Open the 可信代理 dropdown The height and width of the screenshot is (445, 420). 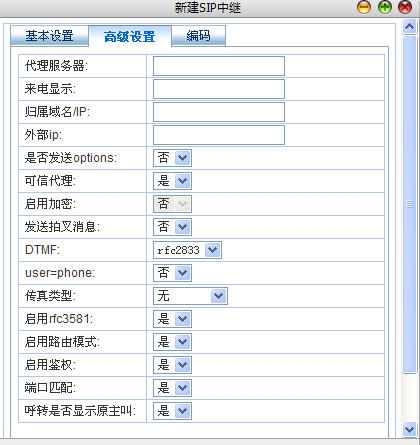(172, 181)
